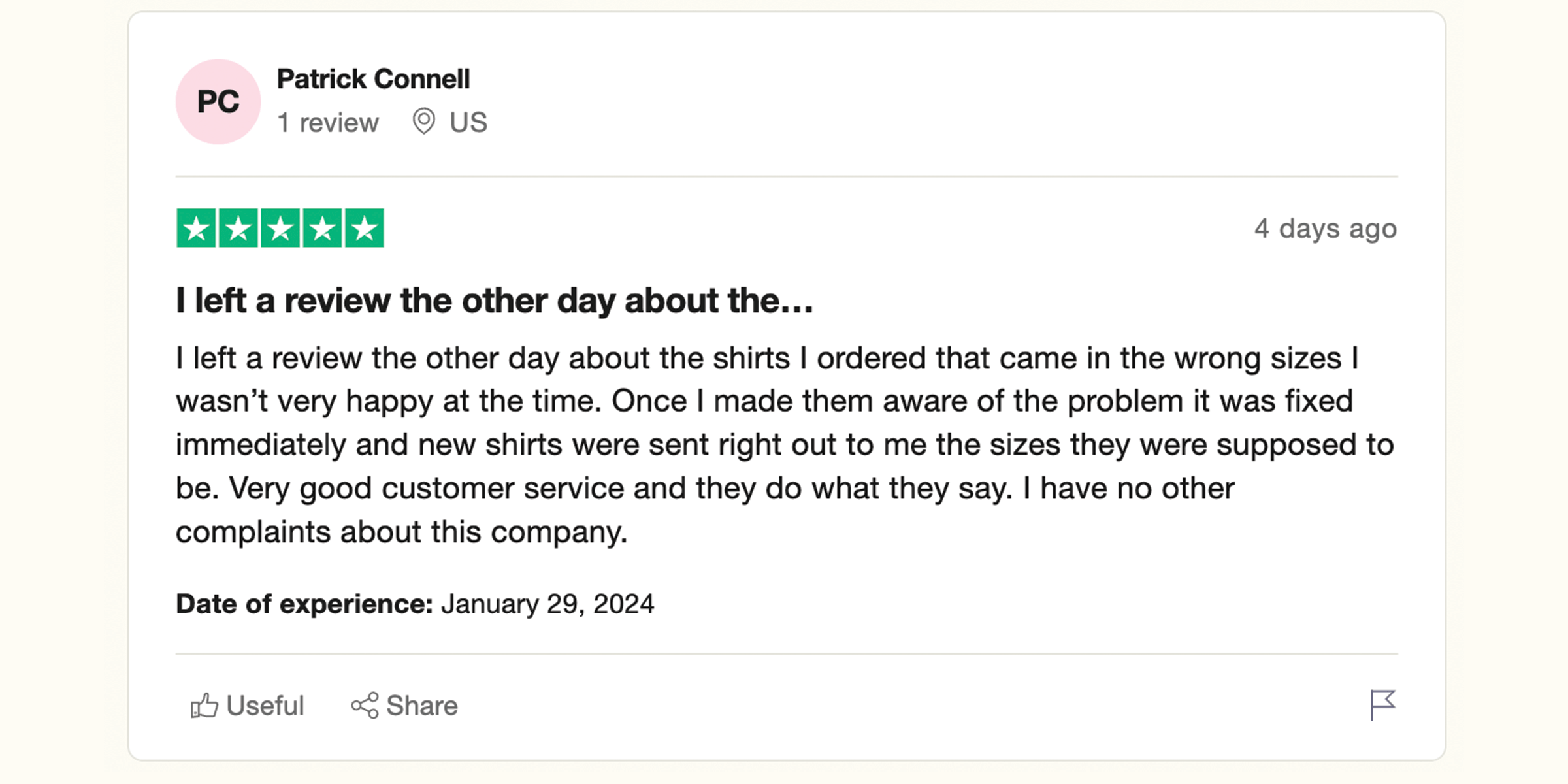Click the second green star

[238, 228]
